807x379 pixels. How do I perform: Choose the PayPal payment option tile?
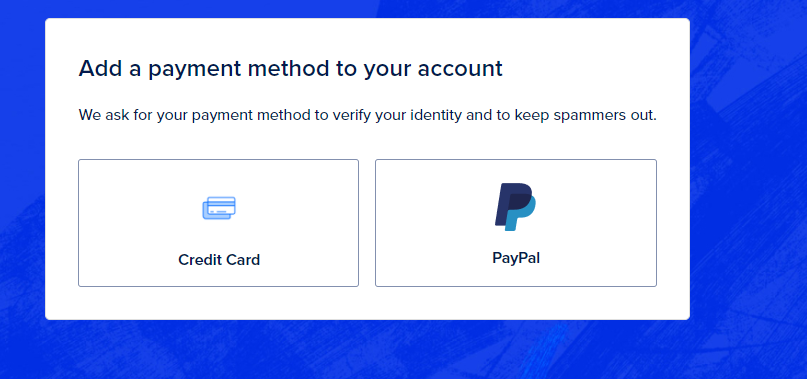(516, 223)
